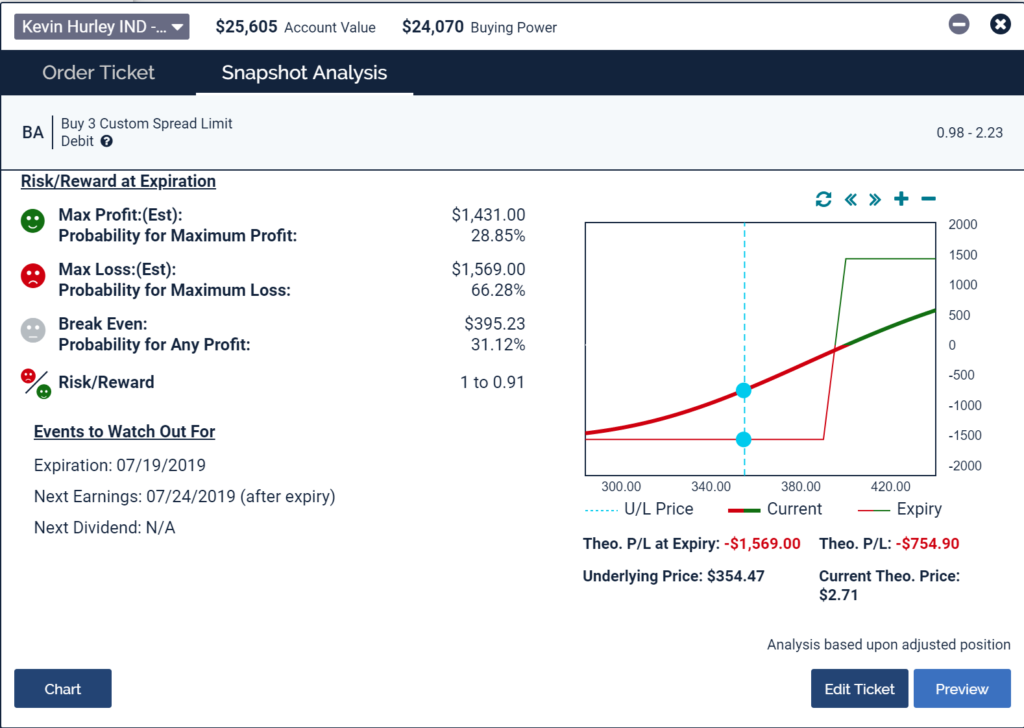Click the gray Break Even neutral face icon
The height and width of the screenshot is (728, 1024).
coord(34,332)
